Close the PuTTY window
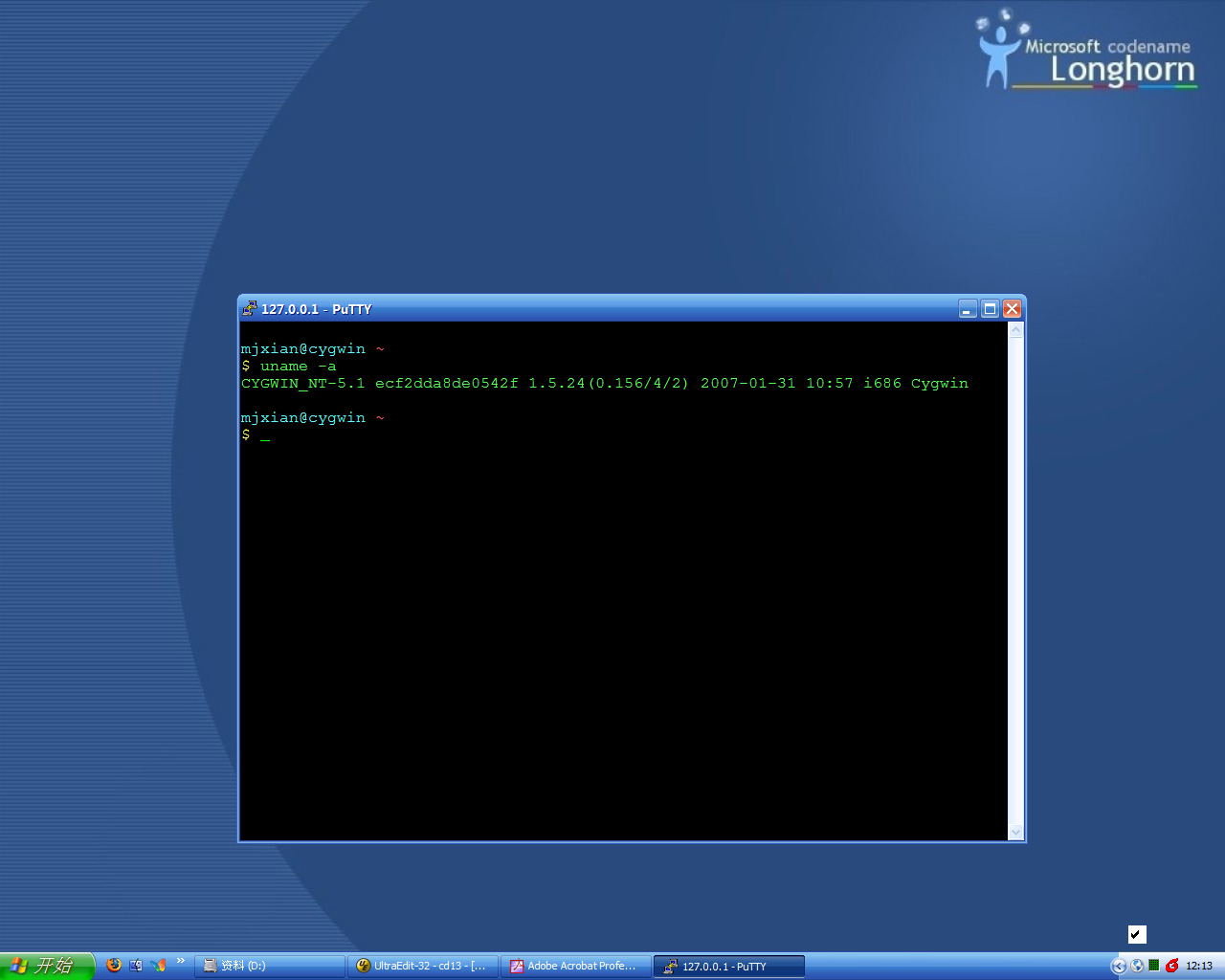This screenshot has width=1225, height=980. click(x=1012, y=308)
